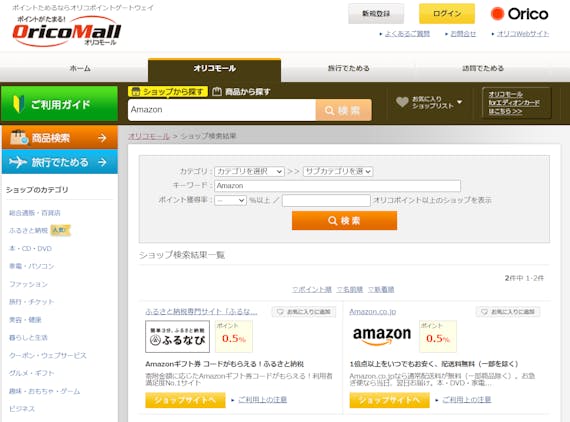This screenshot has width=570, height=422.
Task: Open the blue 旅行でためる sidebar banner
Action: click(x=59, y=162)
